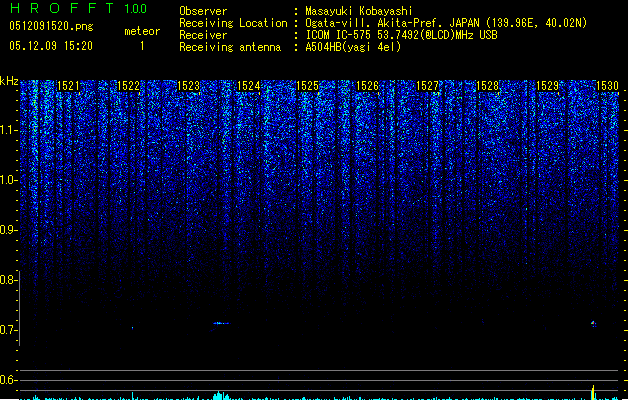Click the 1524 time marker
The width and height of the screenshot is (629, 400).
click(248, 86)
